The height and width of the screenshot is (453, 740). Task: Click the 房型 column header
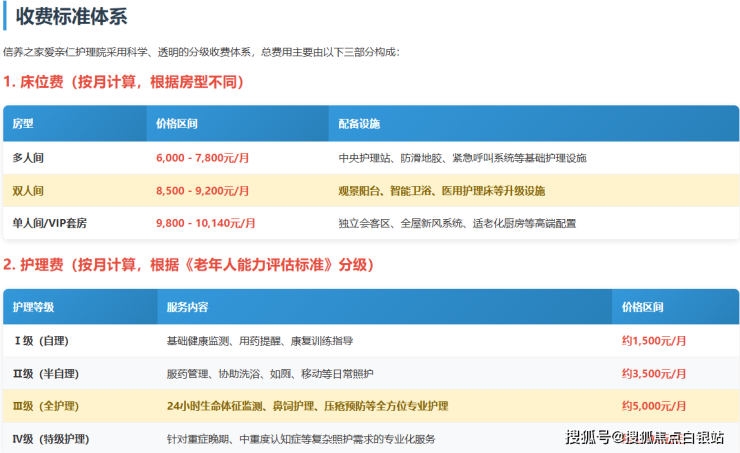pyautogui.click(x=23, y=124)
